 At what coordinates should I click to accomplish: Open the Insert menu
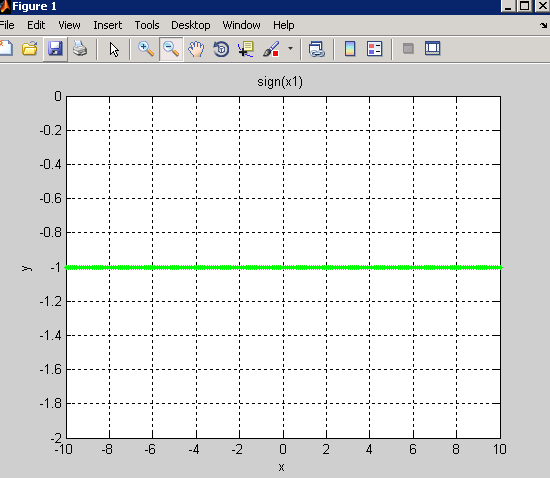point(107,25)
